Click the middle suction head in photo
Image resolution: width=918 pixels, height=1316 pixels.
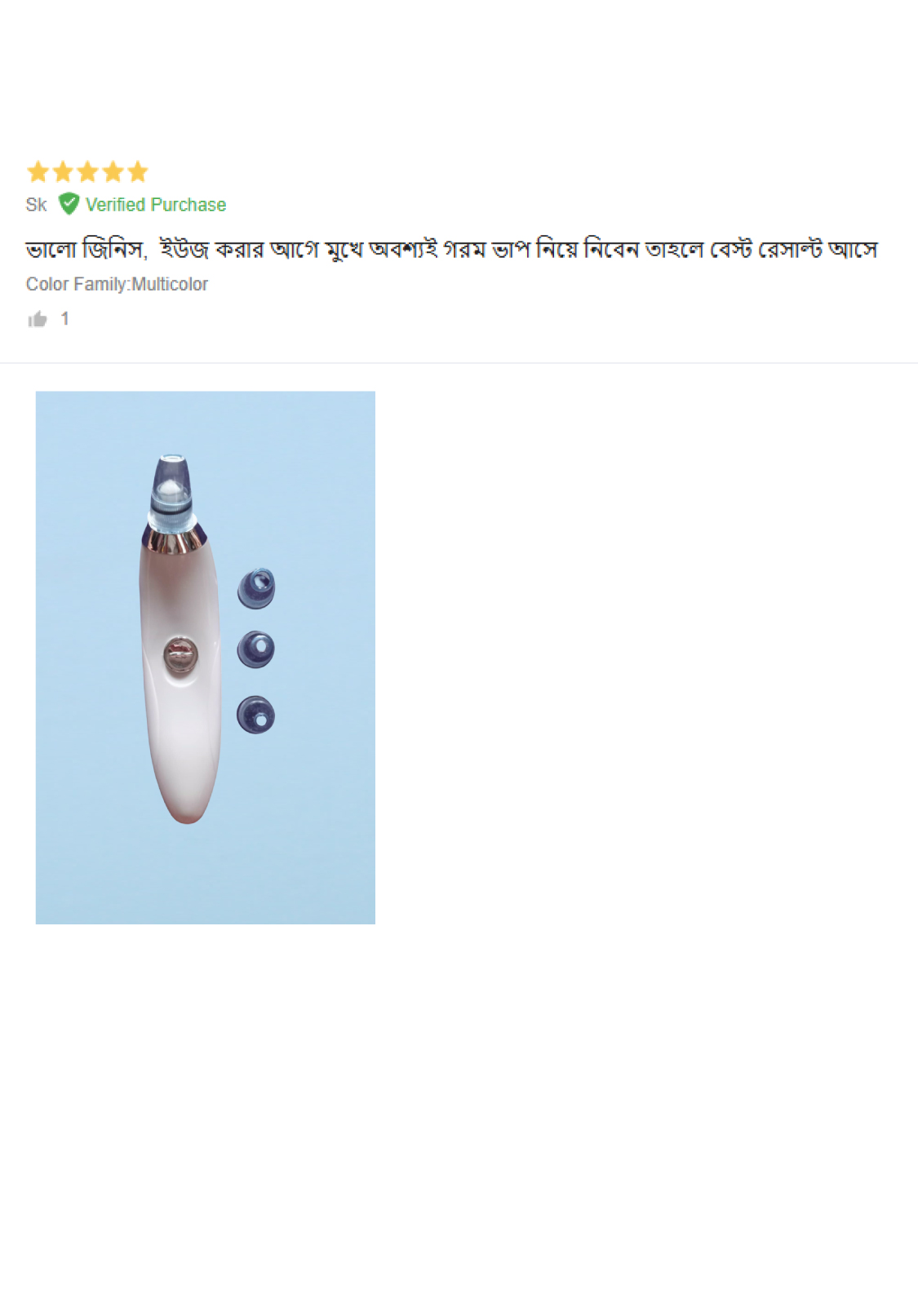[x=256, y=649]
